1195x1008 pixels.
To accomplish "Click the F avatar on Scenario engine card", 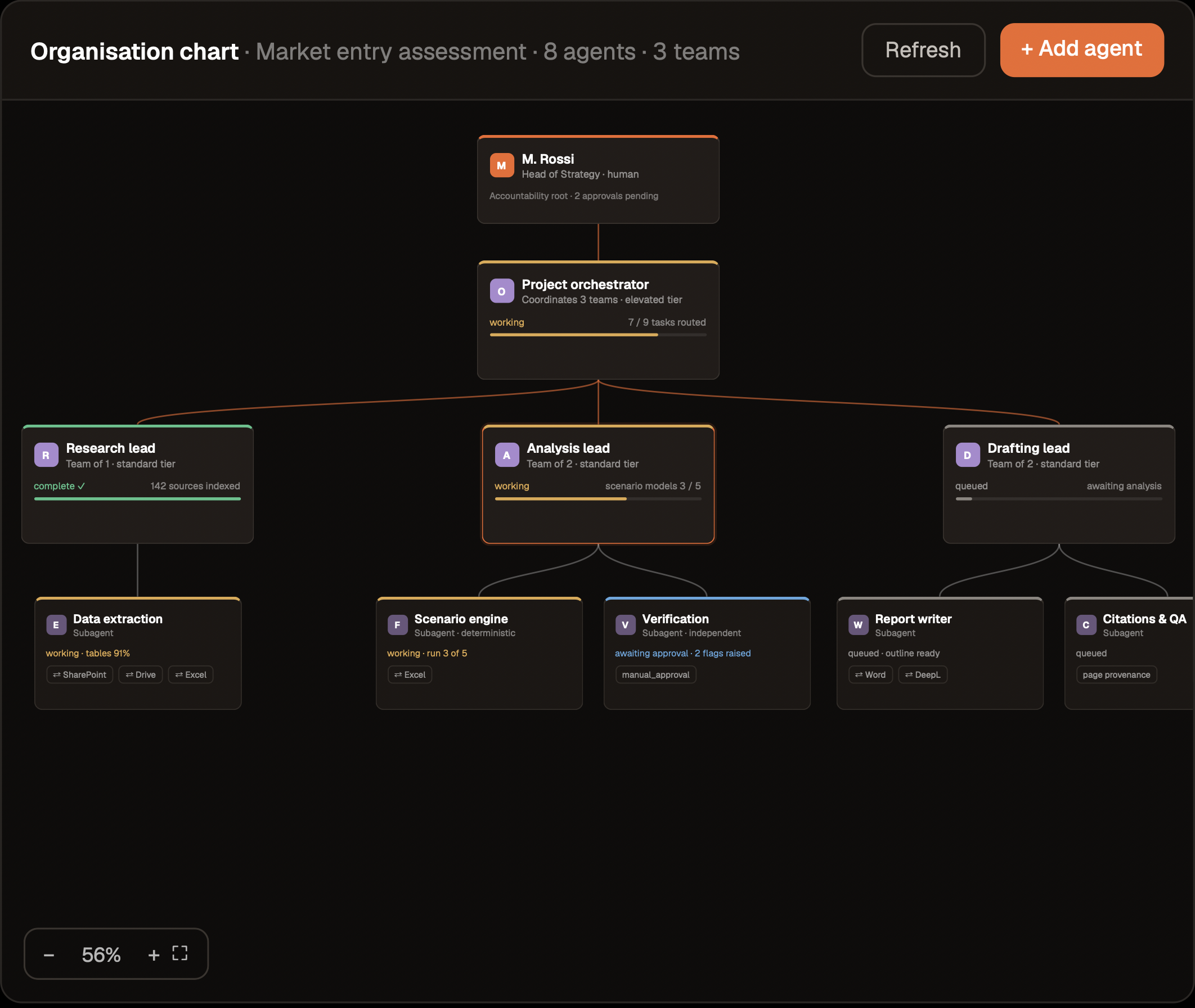I will pyautogui.click(x=397, y=624).
